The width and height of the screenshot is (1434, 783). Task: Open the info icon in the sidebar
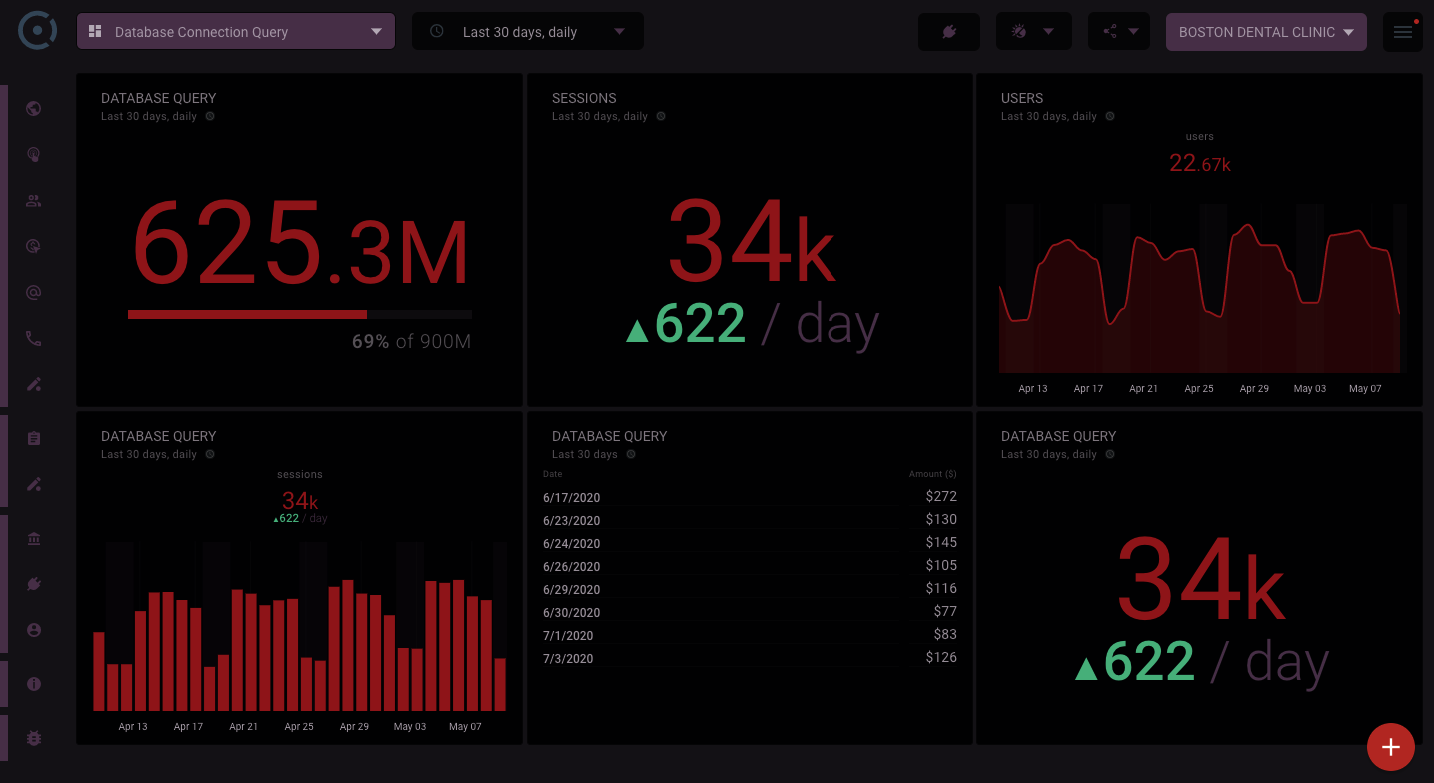pyautogui.click(x=34, y=684)
